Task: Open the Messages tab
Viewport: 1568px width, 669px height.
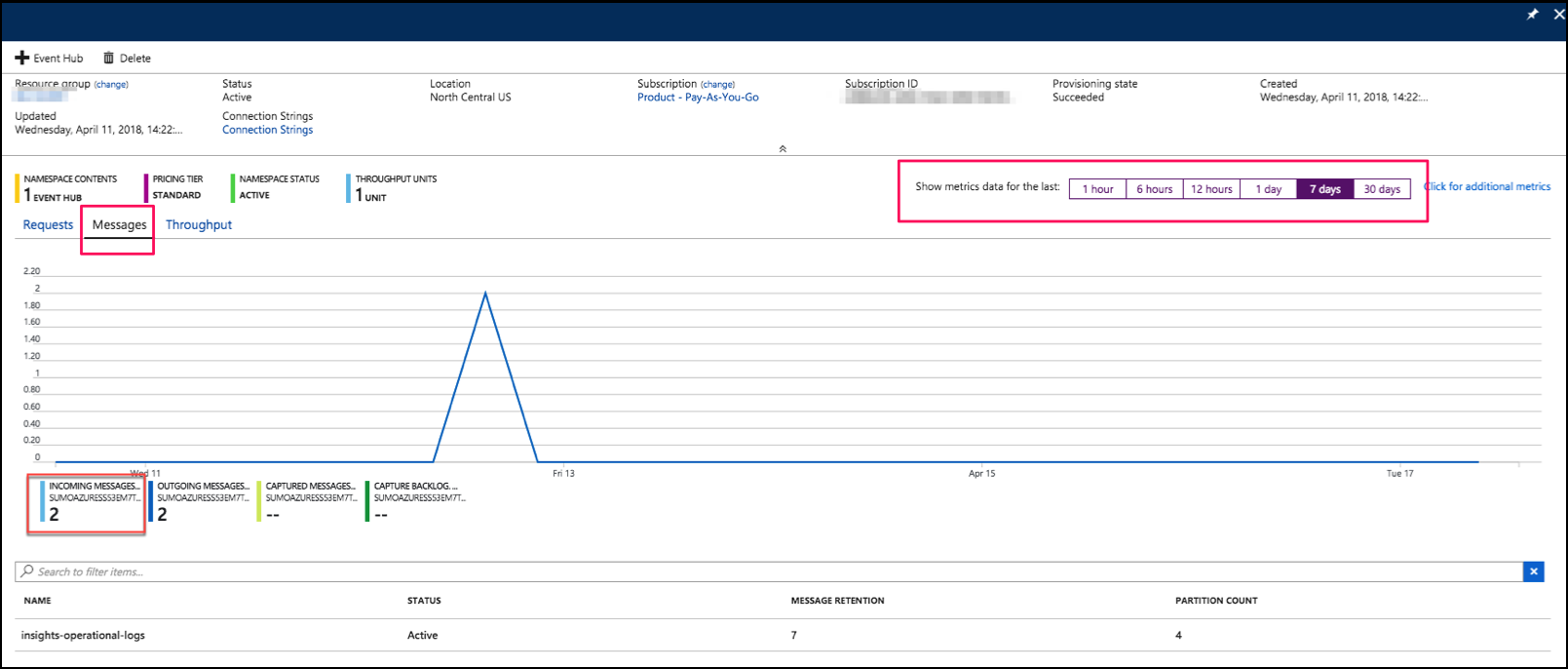Action: [119, 225]
